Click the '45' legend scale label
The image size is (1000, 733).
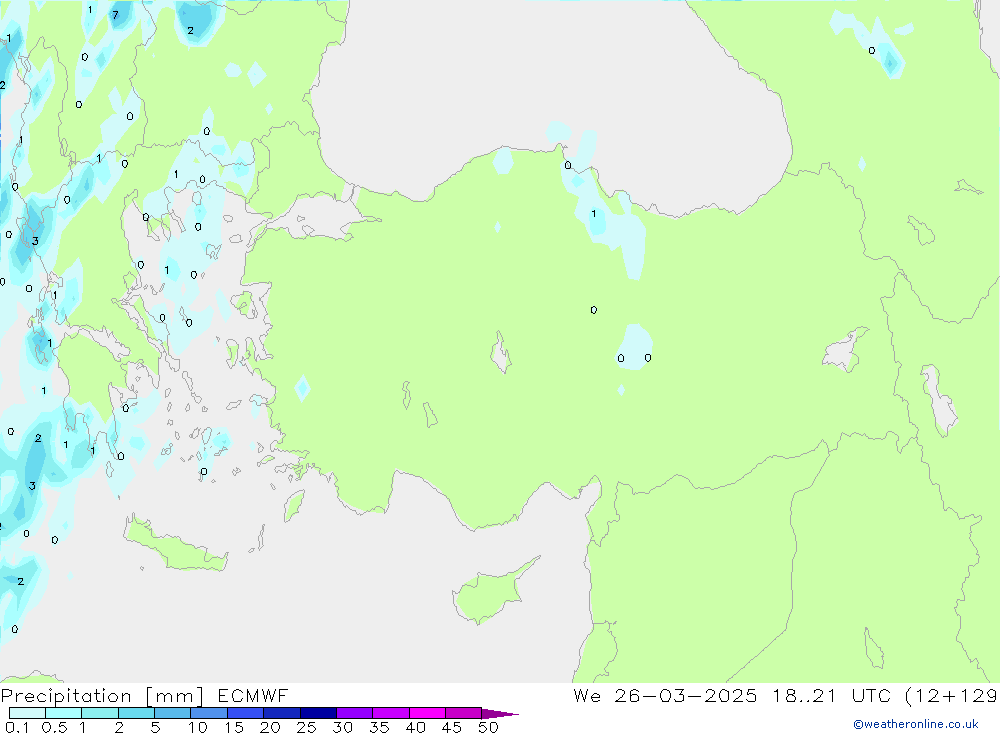pos(452,727)
